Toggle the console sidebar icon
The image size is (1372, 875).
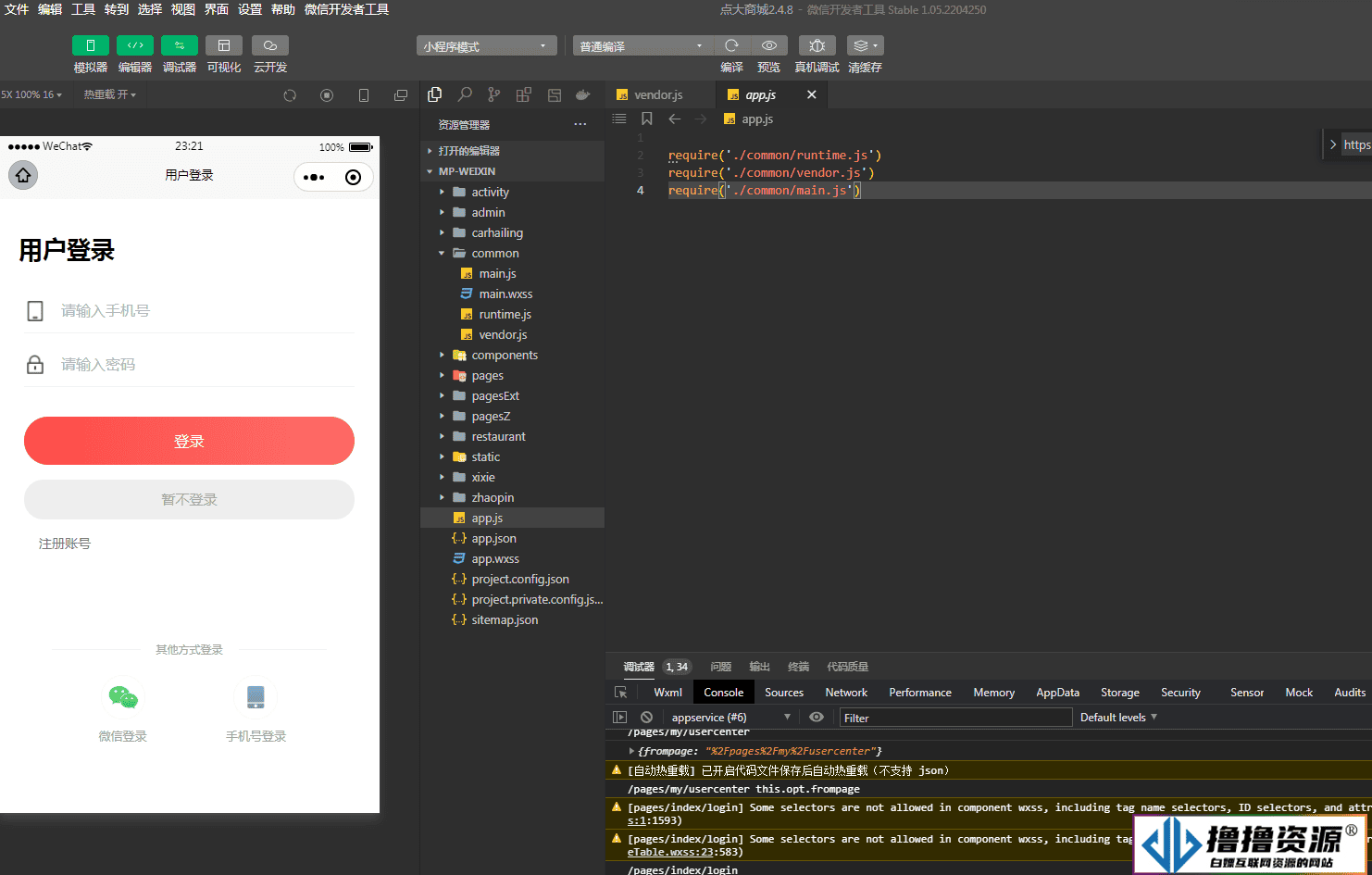[619, 717]
